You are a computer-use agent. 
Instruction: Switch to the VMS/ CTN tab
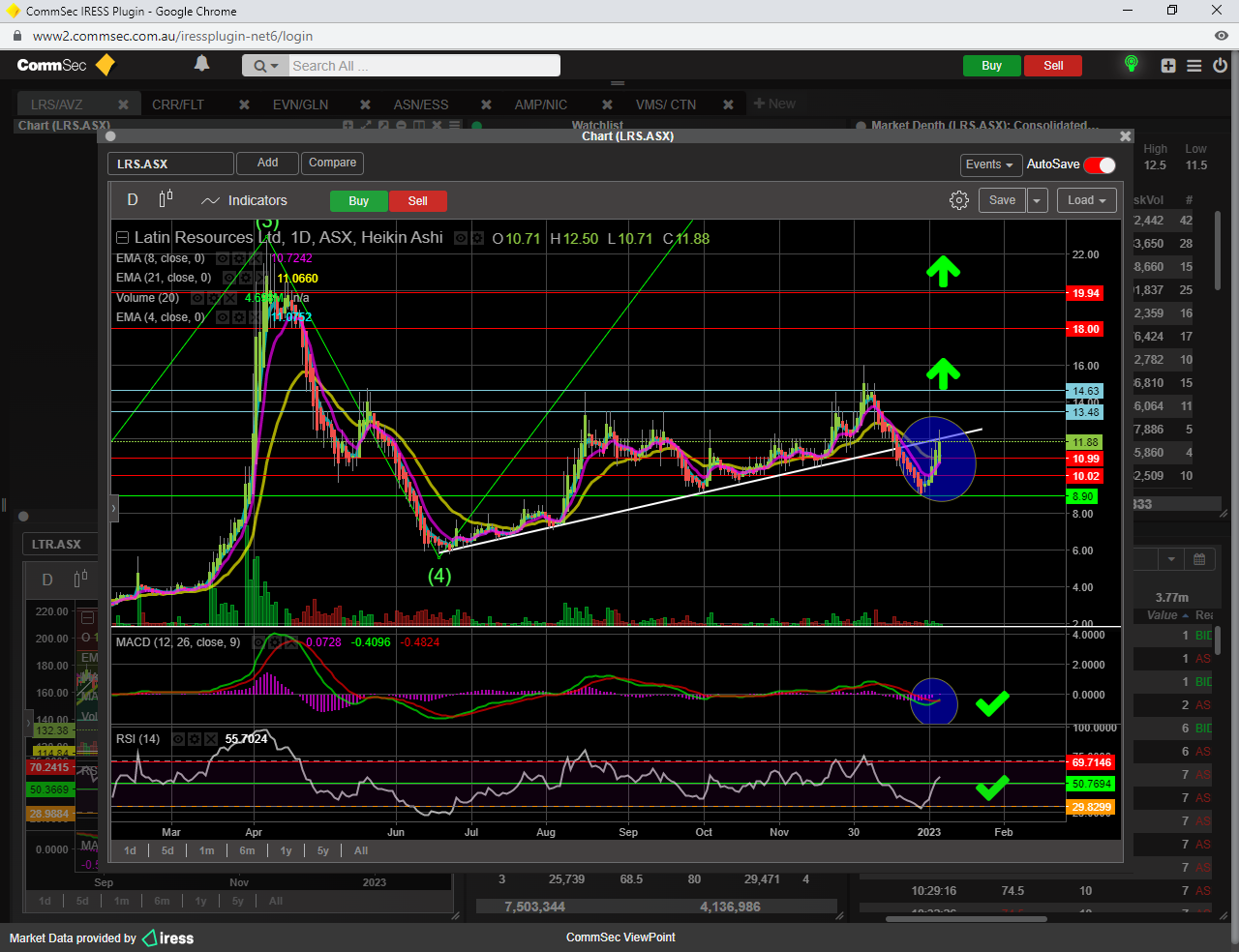pyautogui.click(x=666, y=104)
